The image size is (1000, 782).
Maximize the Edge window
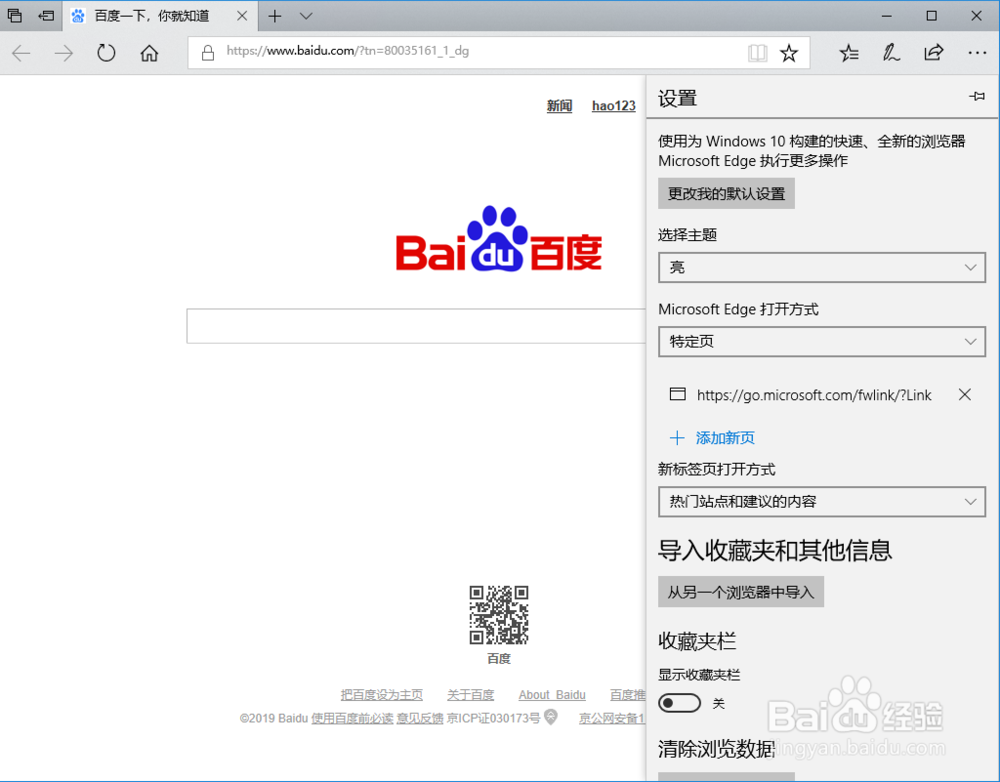click(x=932, y=16)
